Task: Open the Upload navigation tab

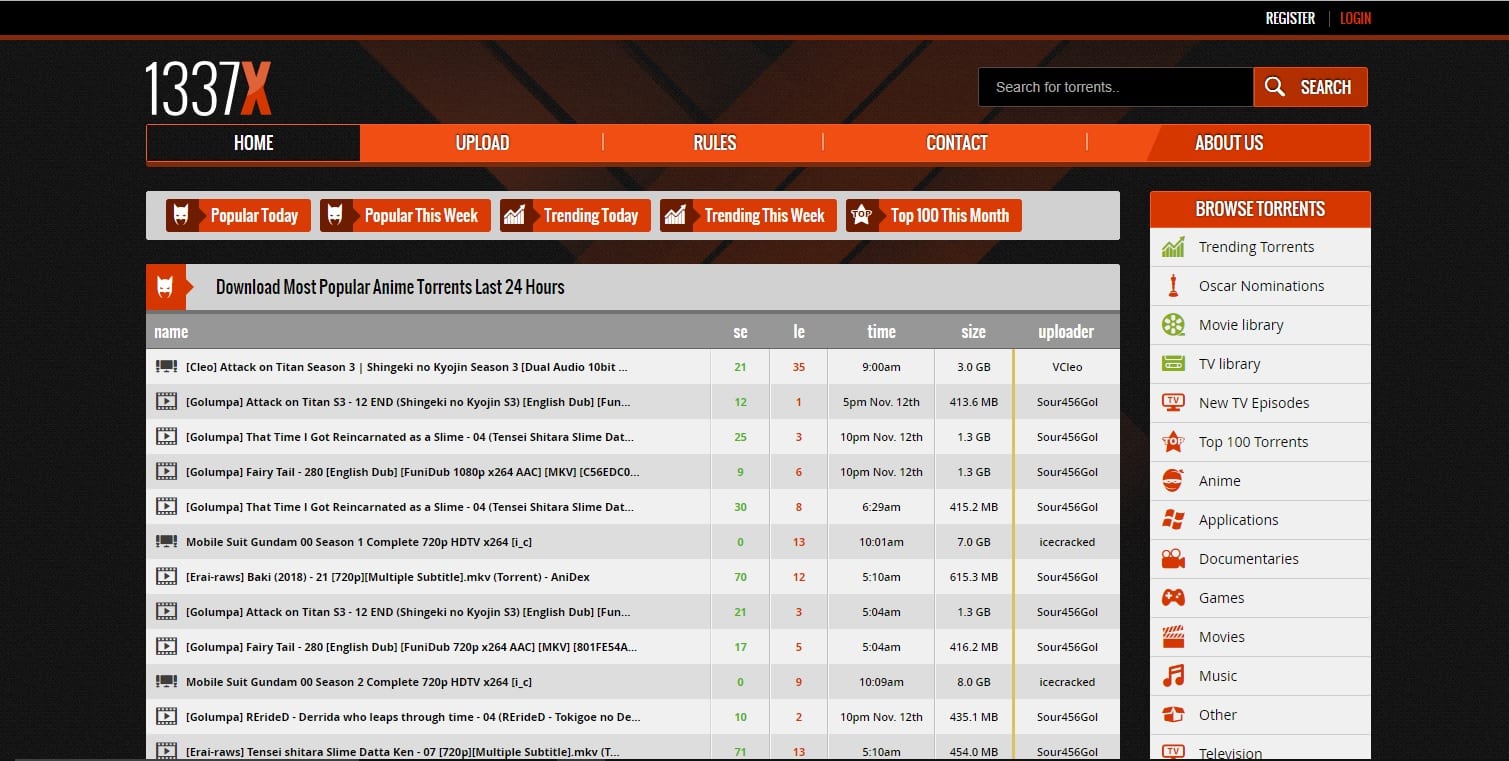Action: pyautogui.click(x=482, y=143)
